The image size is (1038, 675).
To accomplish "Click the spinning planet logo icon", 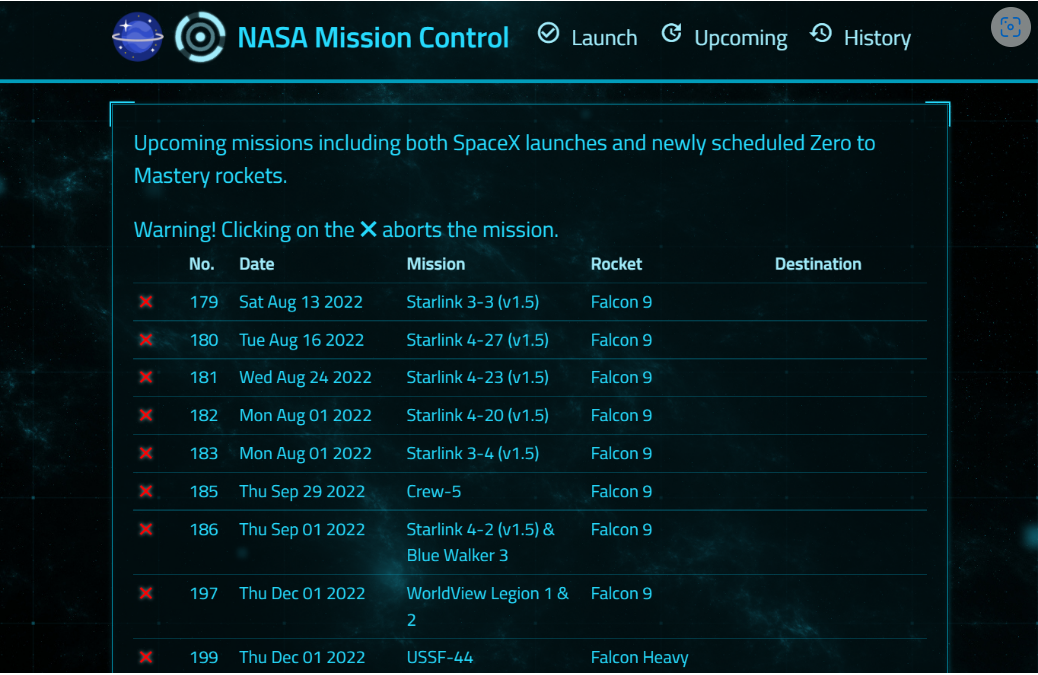I will 137,36.
